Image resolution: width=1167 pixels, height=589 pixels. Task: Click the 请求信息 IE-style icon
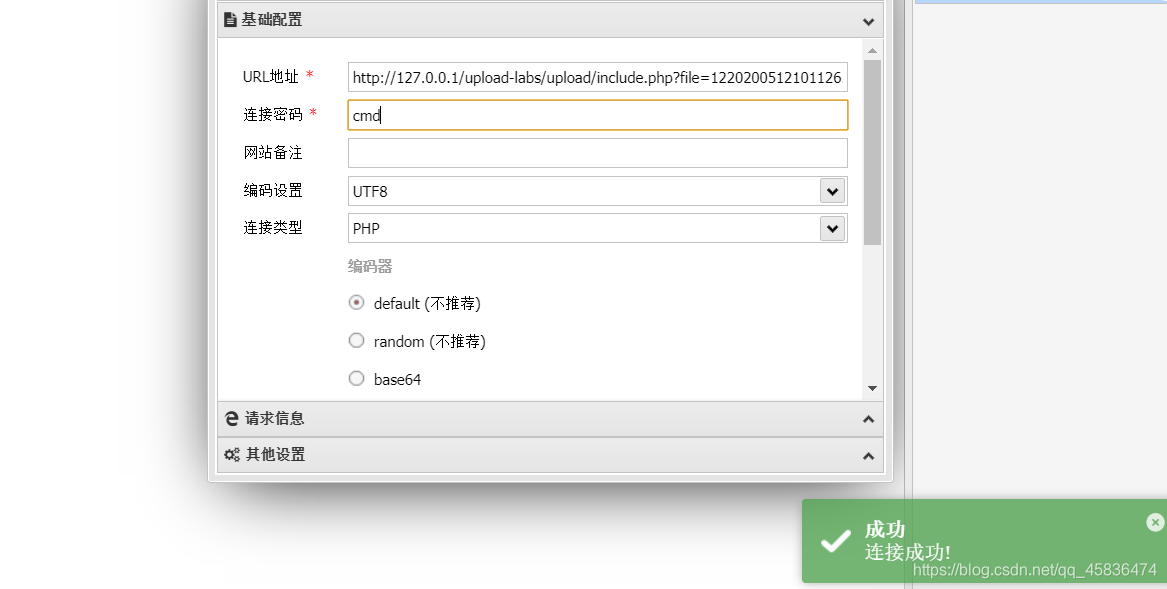pyautogui.click(x=231, y=419)
